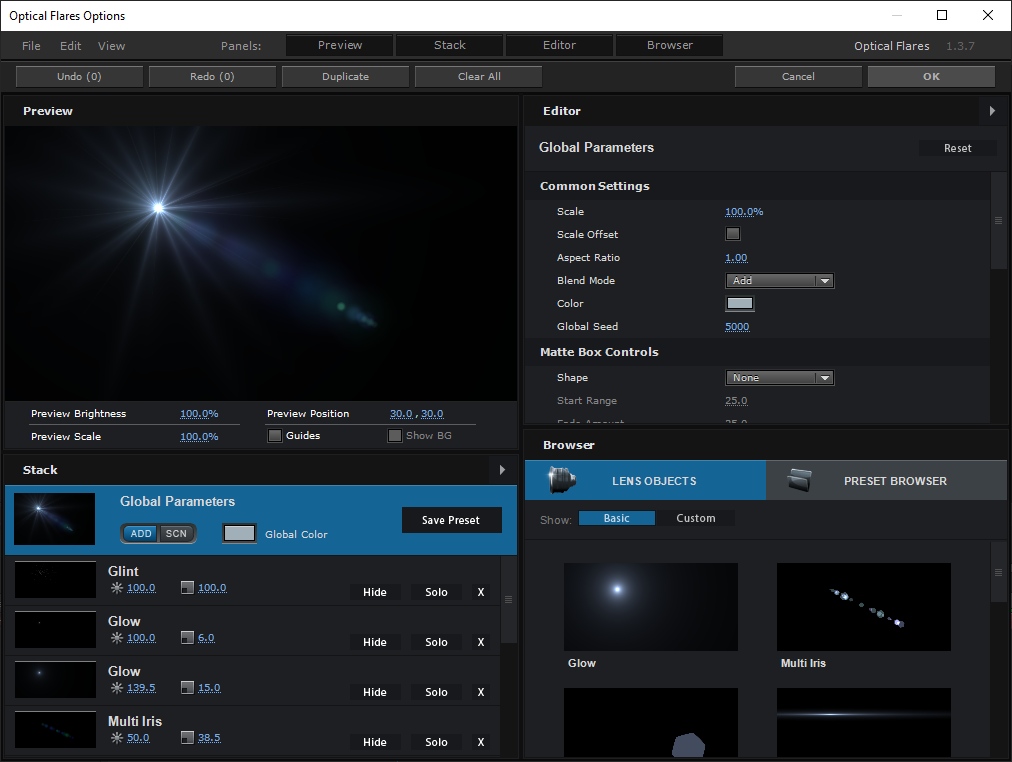Select the Glow lens object thumbnail

(x=651, y=607)
